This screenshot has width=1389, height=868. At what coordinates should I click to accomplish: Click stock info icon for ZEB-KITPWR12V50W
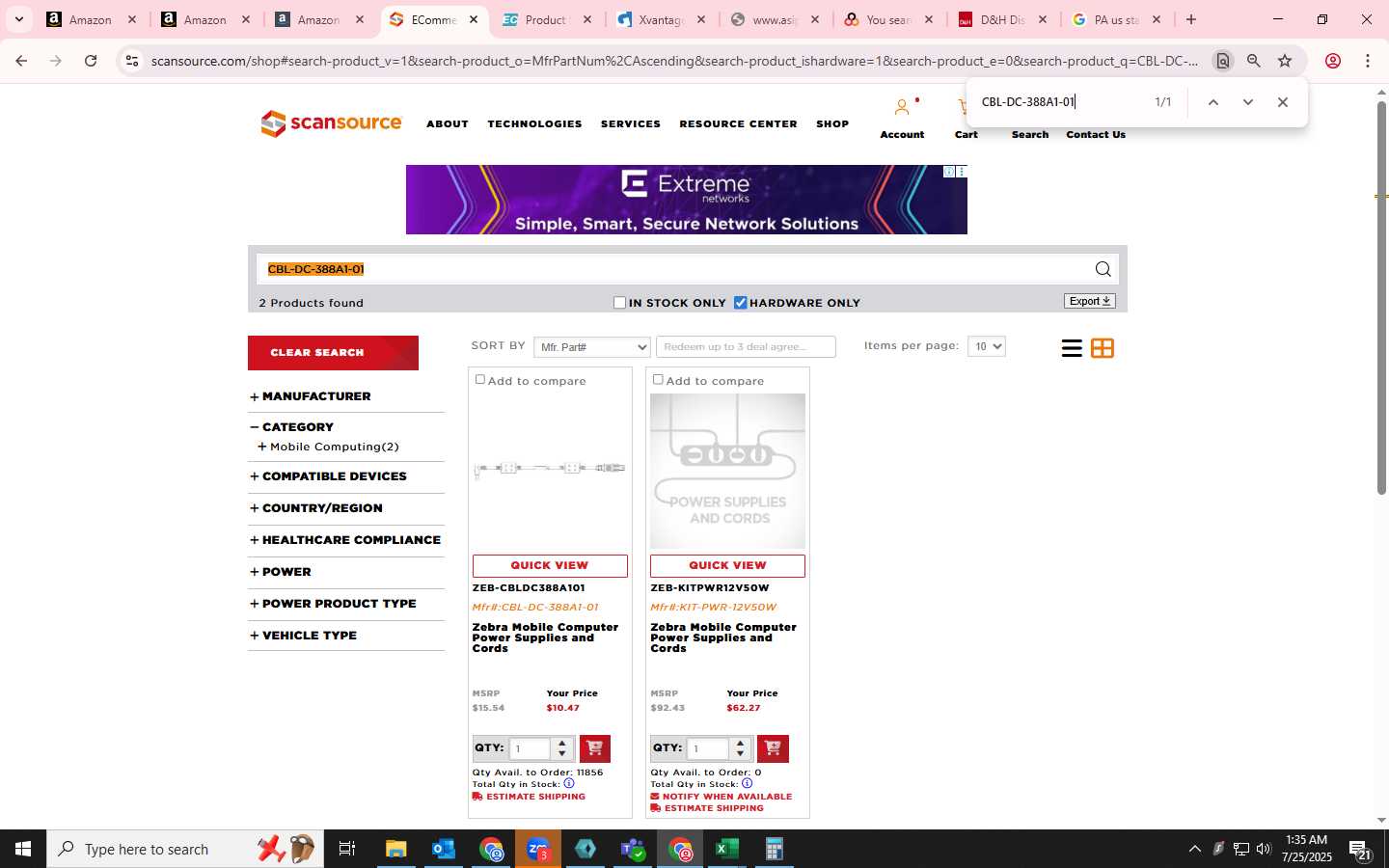[x=748, y=783]
